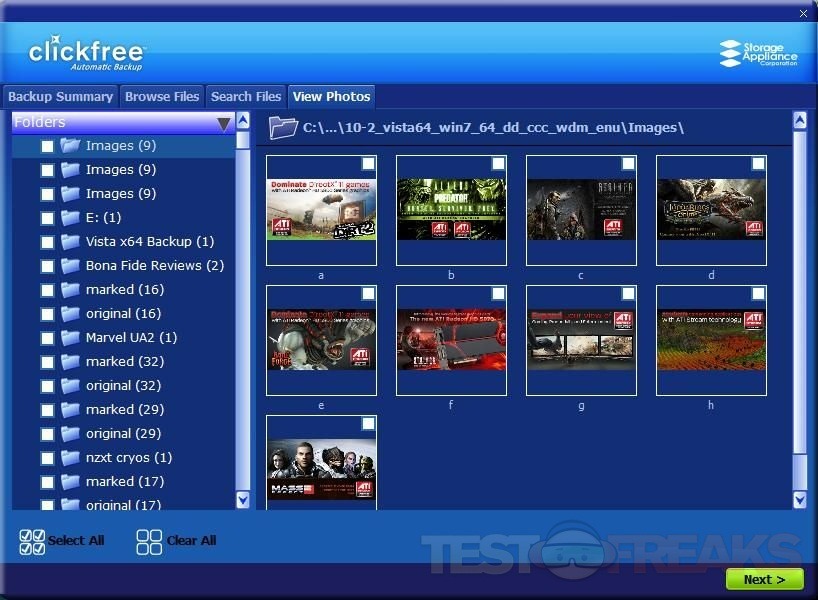The height and width of the screenshot is (600, 818).
Task: Click the folder icon beside Marvel UA2
Action: [x=70, y=338]
